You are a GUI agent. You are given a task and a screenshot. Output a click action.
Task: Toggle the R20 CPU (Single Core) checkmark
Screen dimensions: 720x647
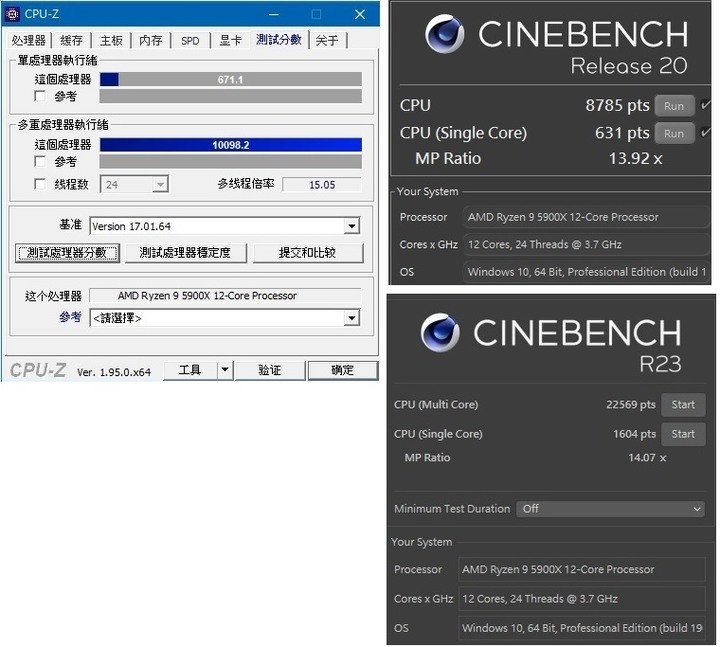pyautogui.click(x=705, y=133)
